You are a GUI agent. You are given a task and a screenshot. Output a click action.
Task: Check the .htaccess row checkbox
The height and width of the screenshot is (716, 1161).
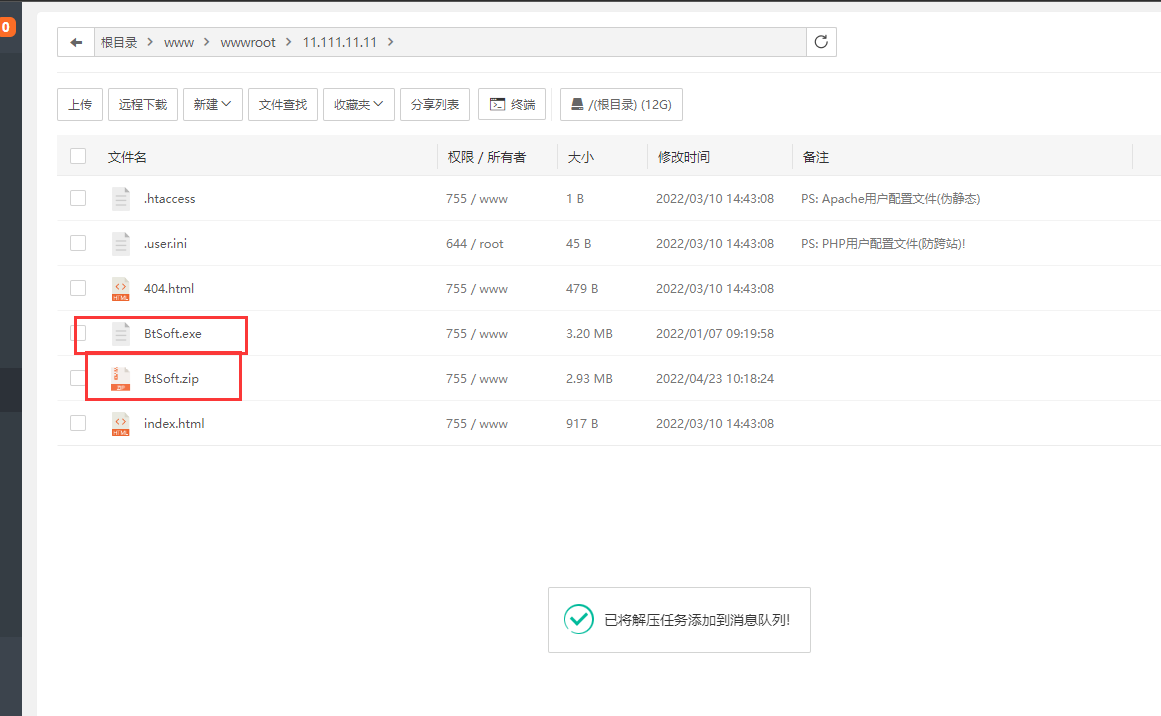pos(78,198)
